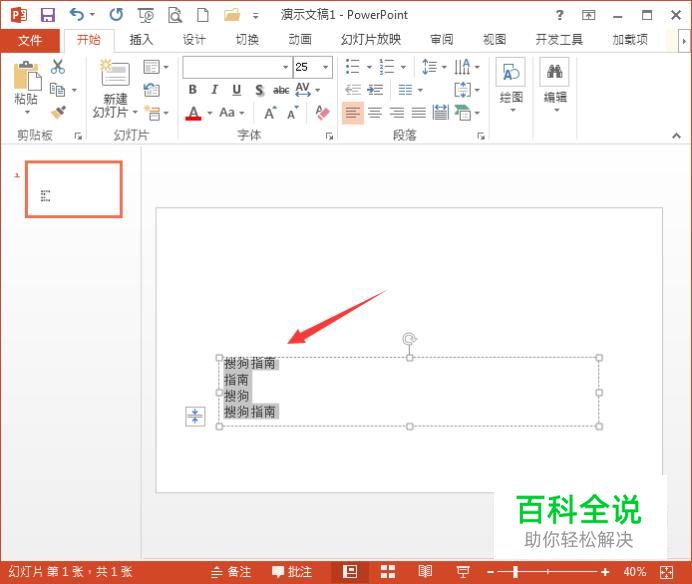692x584 pixels.
Task: Click the redo/repeat icon
Action: tap(117, 15)
